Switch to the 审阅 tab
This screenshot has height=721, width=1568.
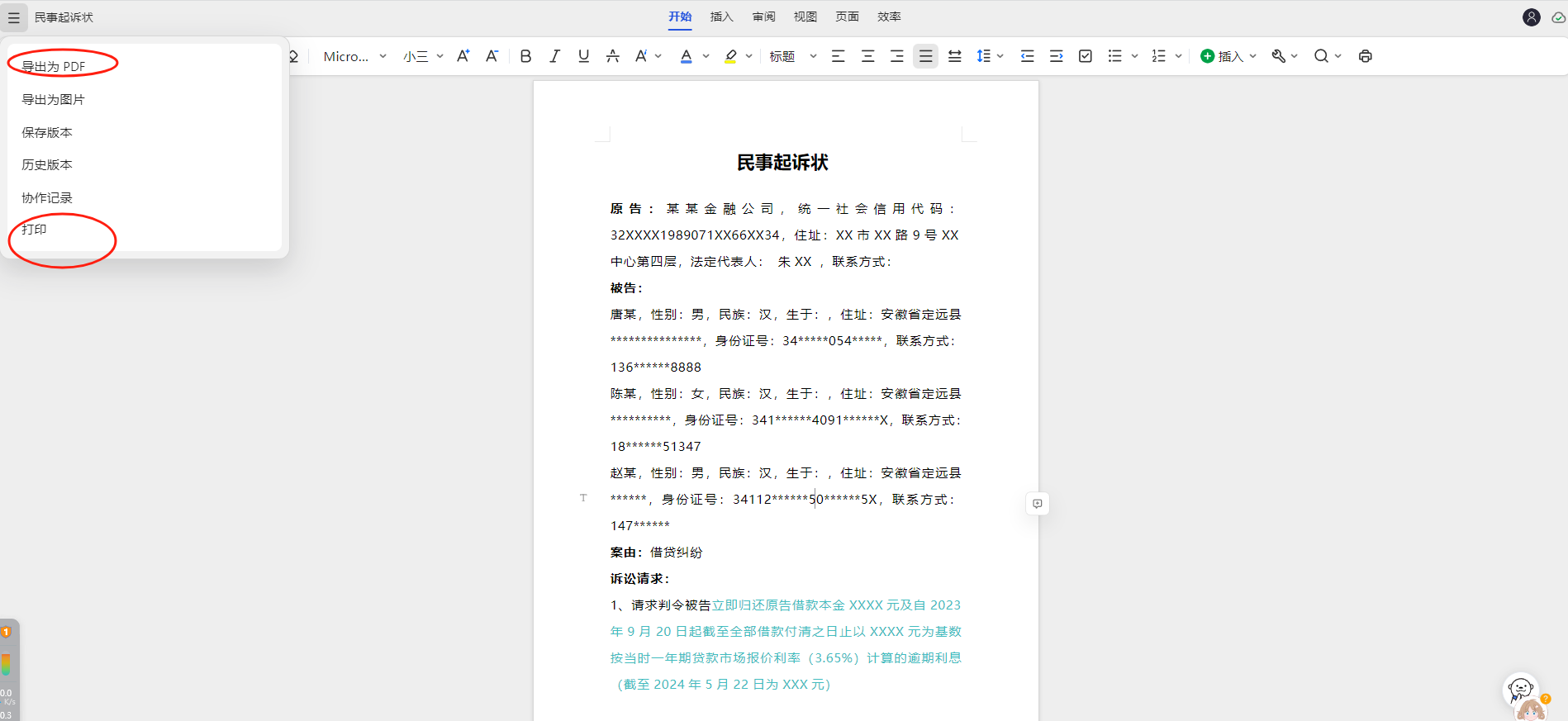pos(763,17)
